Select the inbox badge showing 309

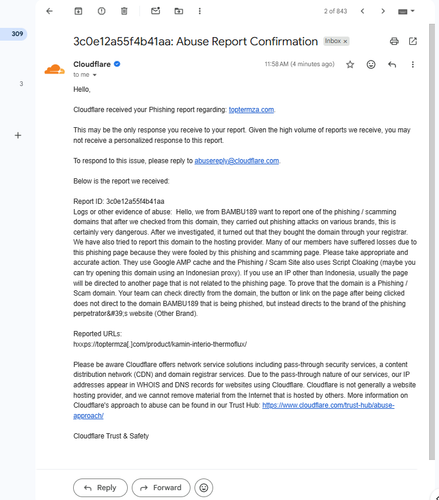17,34
